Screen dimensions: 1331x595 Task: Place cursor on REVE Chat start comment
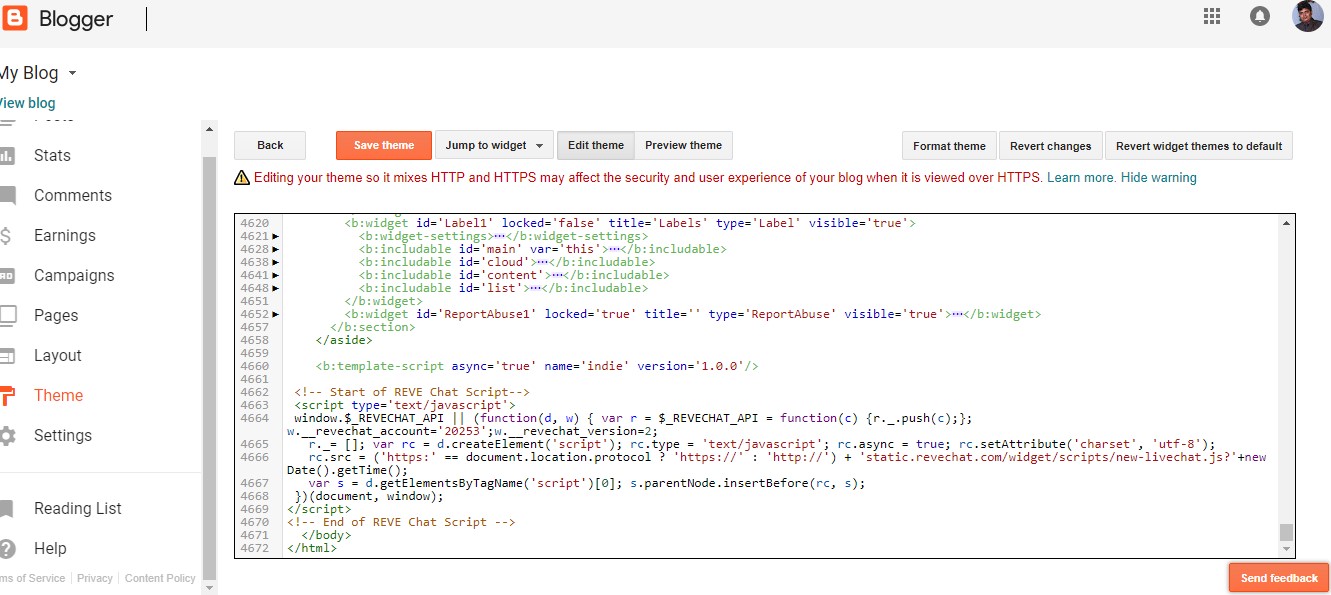click(412, 392)
